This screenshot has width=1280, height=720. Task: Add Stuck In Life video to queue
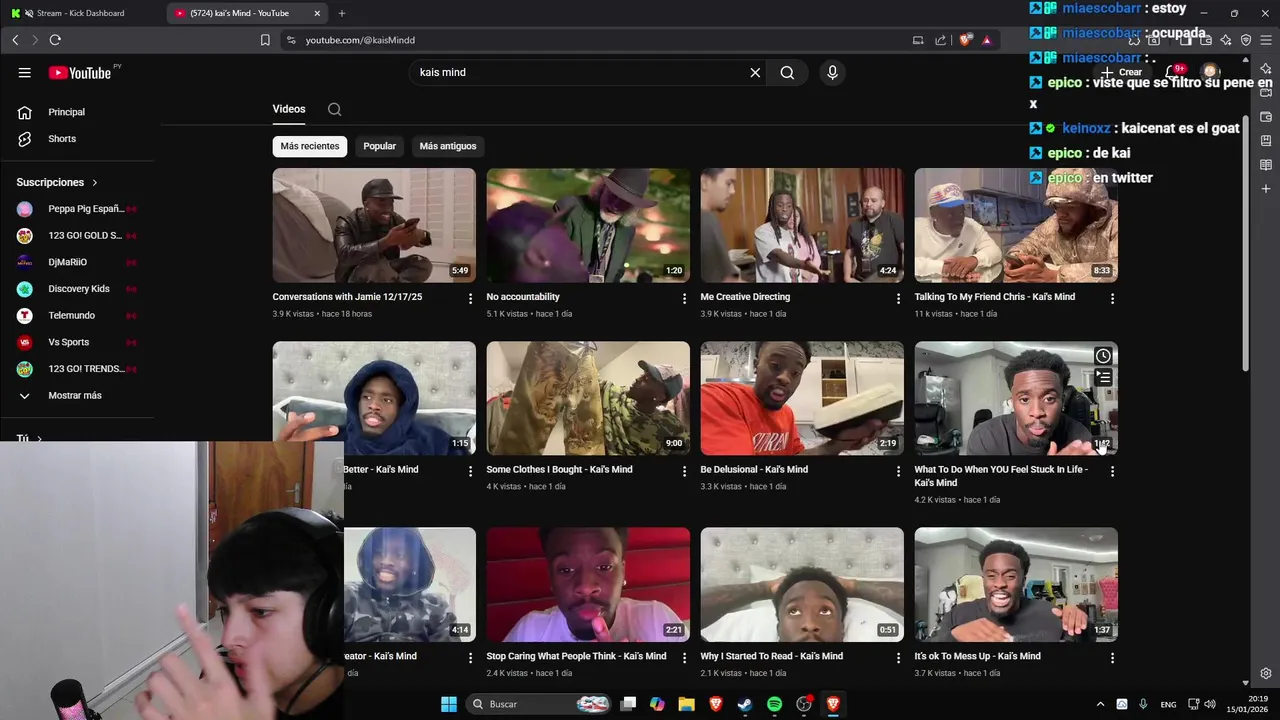1103,378
